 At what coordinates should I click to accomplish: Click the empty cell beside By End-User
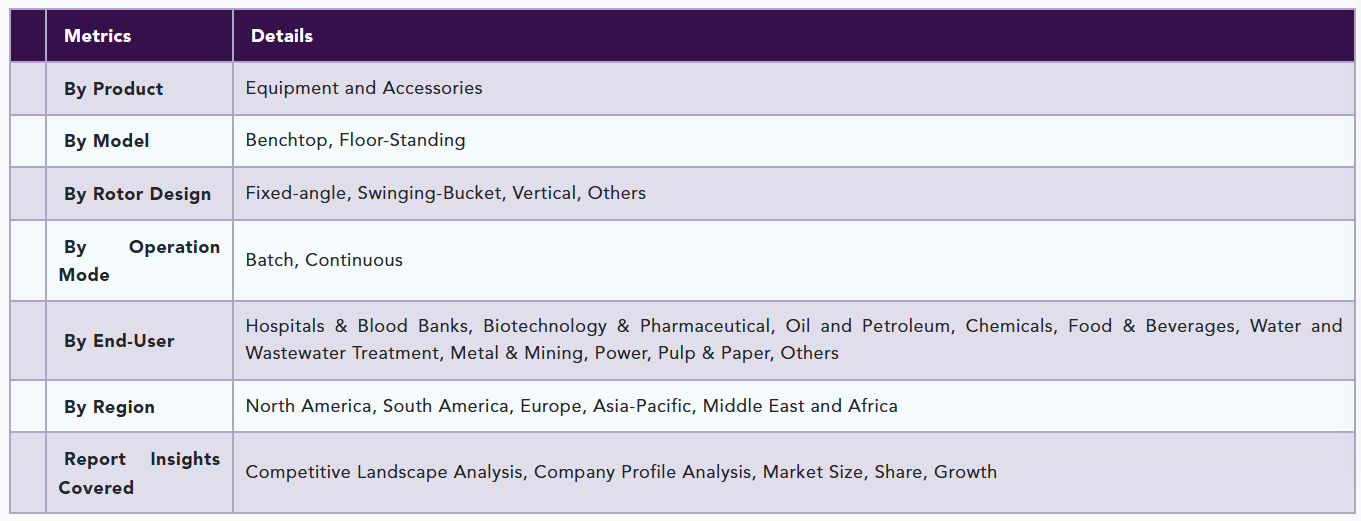coord(28,340)
